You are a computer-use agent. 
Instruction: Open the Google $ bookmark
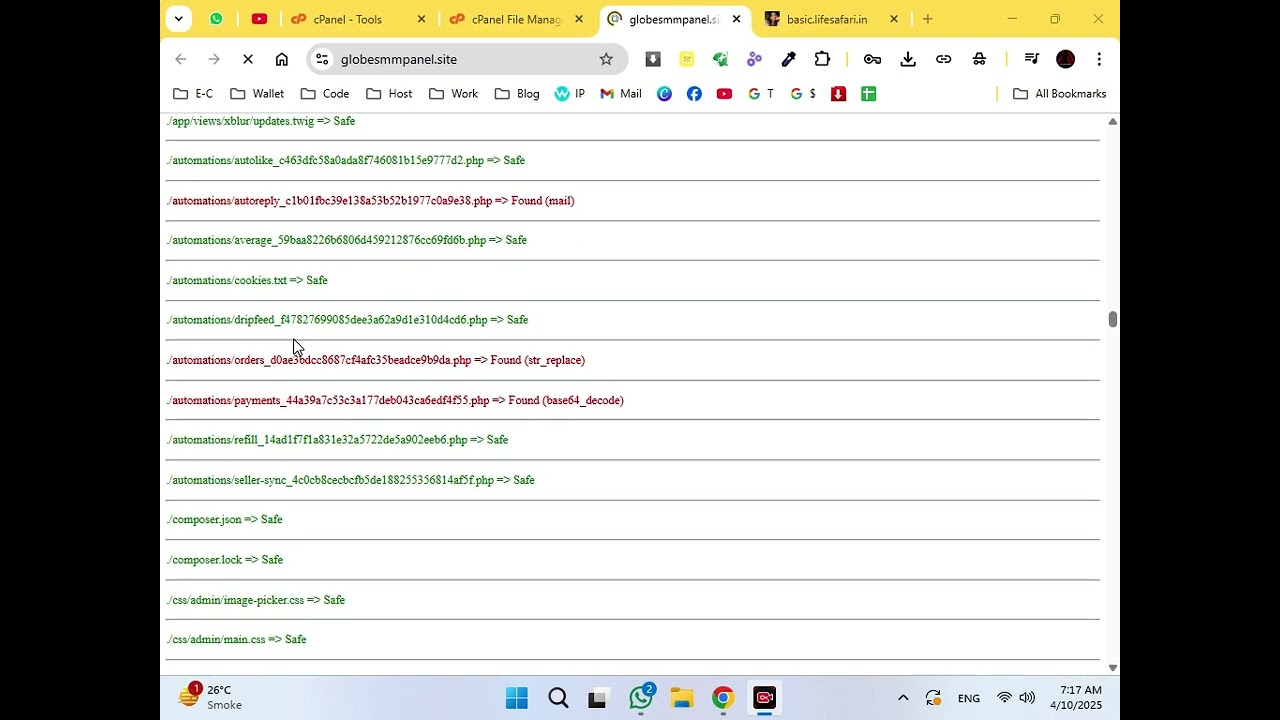pos(803,94)
